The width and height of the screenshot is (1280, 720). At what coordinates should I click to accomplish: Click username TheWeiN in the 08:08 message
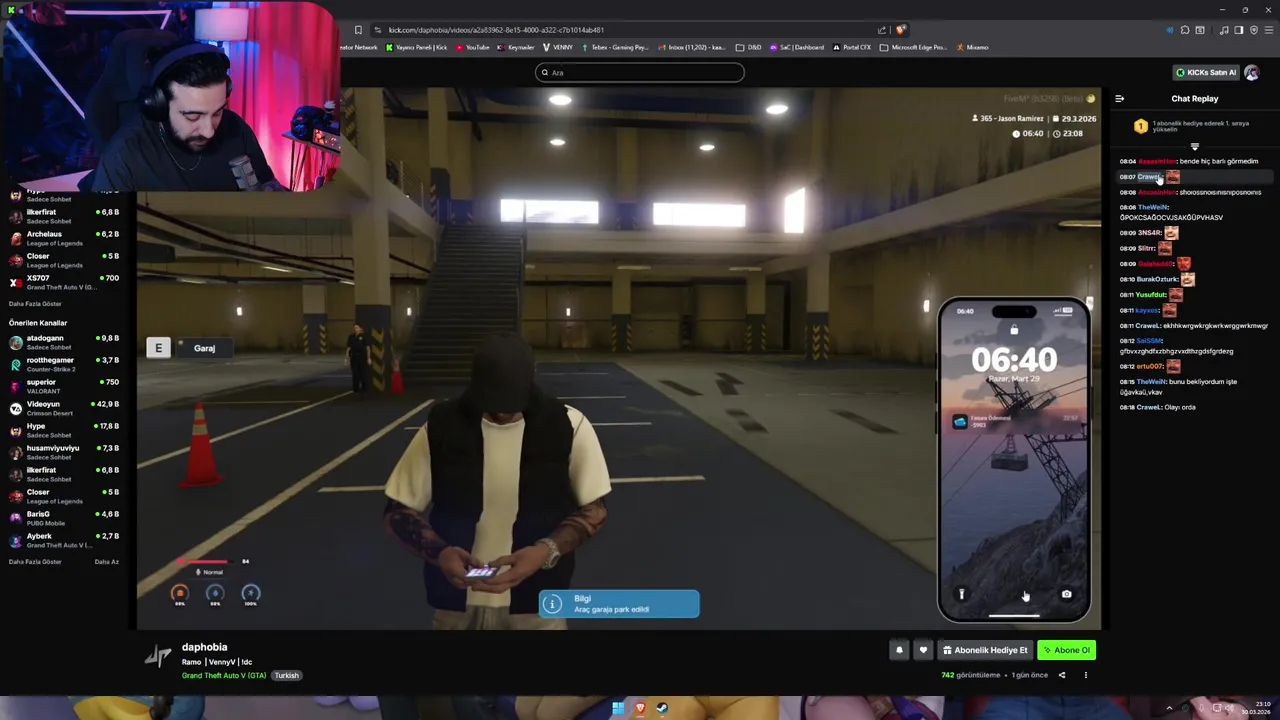(x=1153, y=207)
